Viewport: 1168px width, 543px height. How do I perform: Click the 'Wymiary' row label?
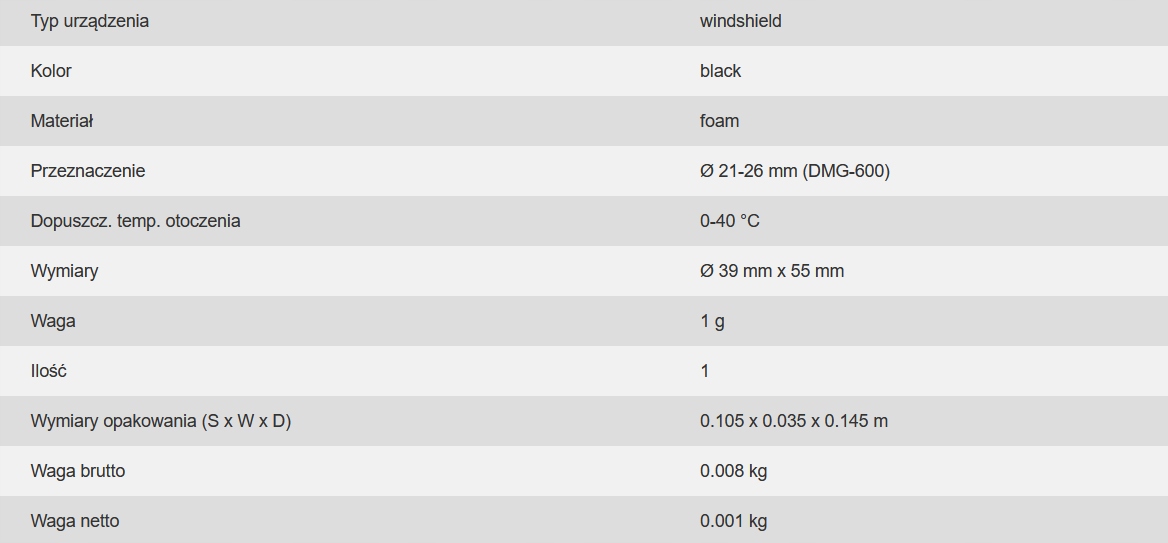[x=64, y=271]
